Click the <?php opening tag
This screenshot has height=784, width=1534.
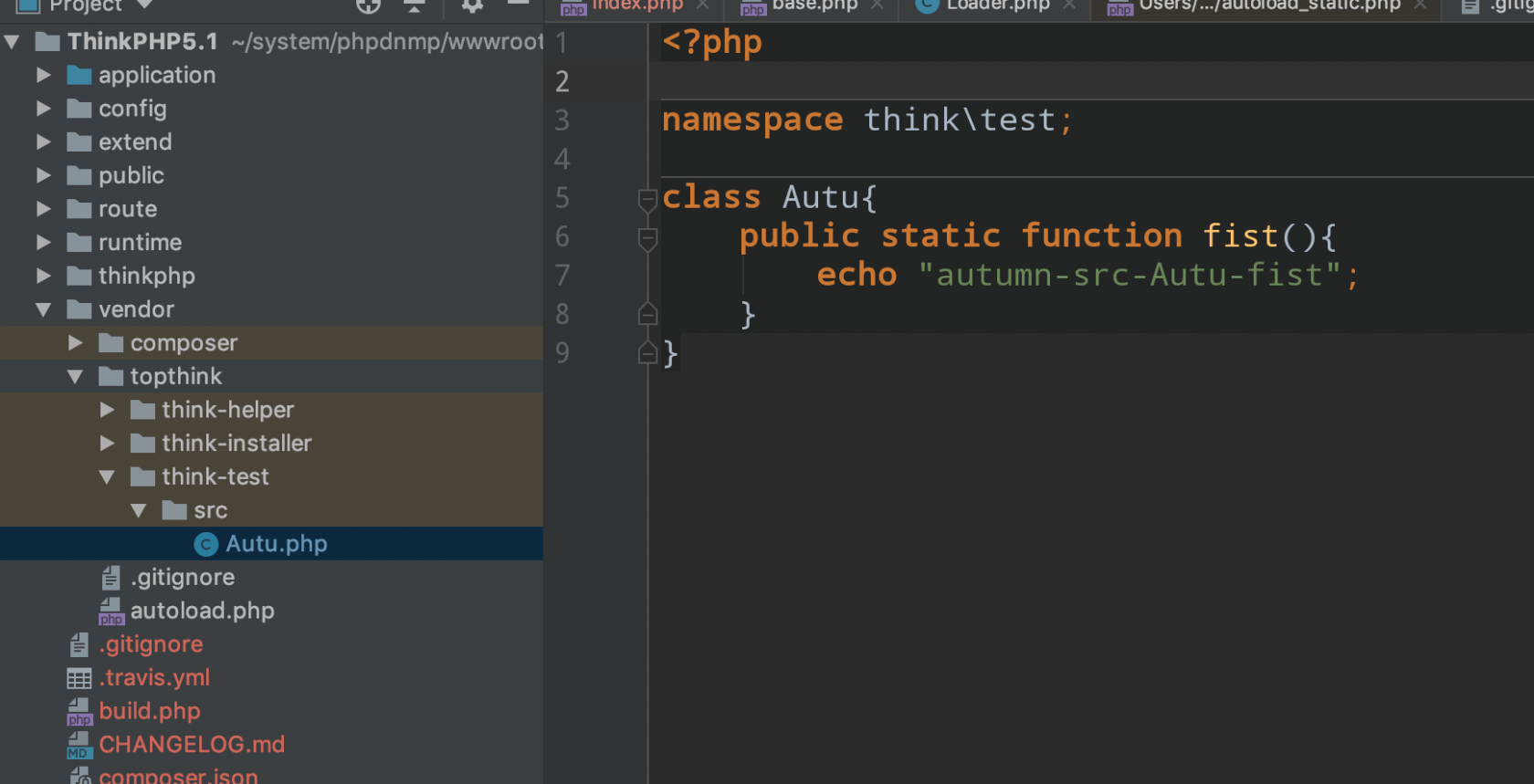pos(712,43)
